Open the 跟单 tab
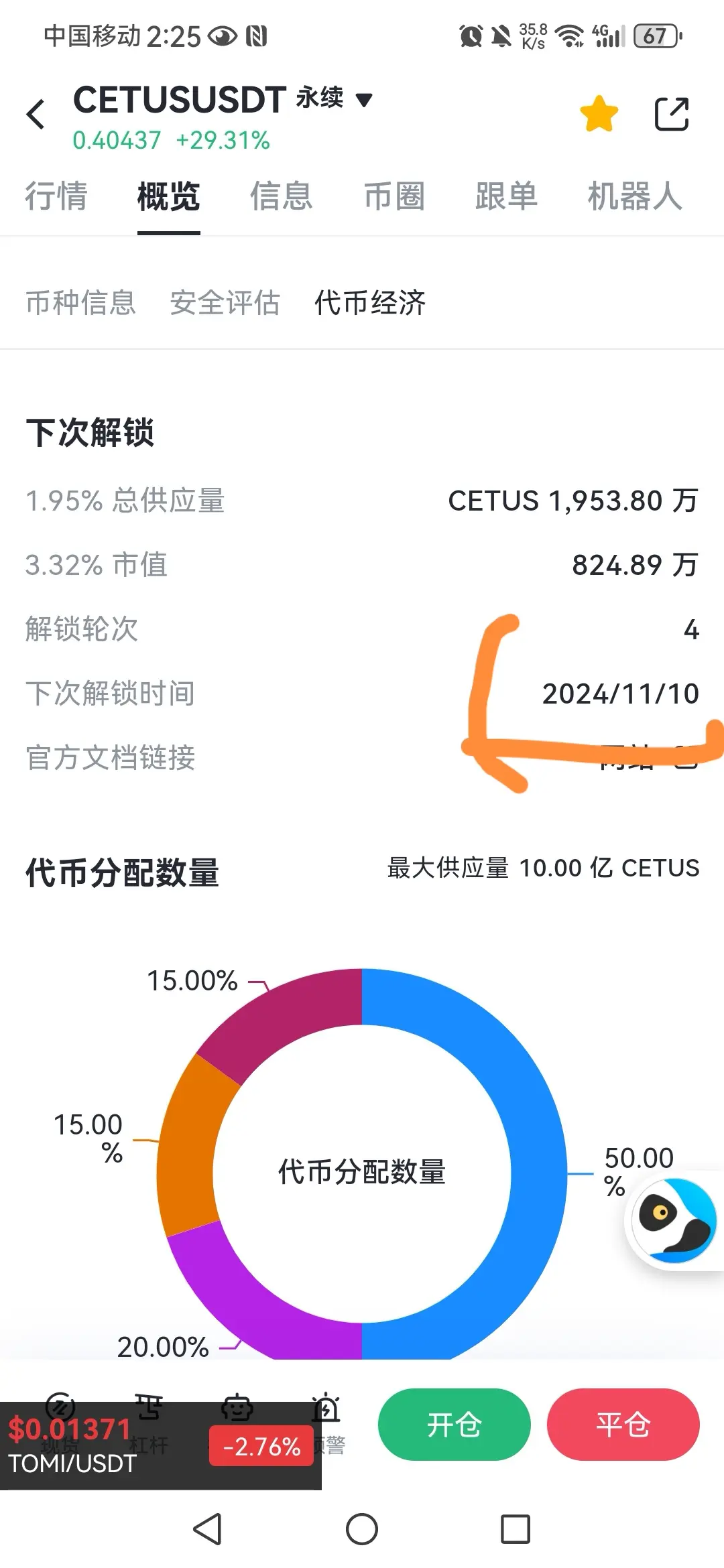 tap(507, 196)
